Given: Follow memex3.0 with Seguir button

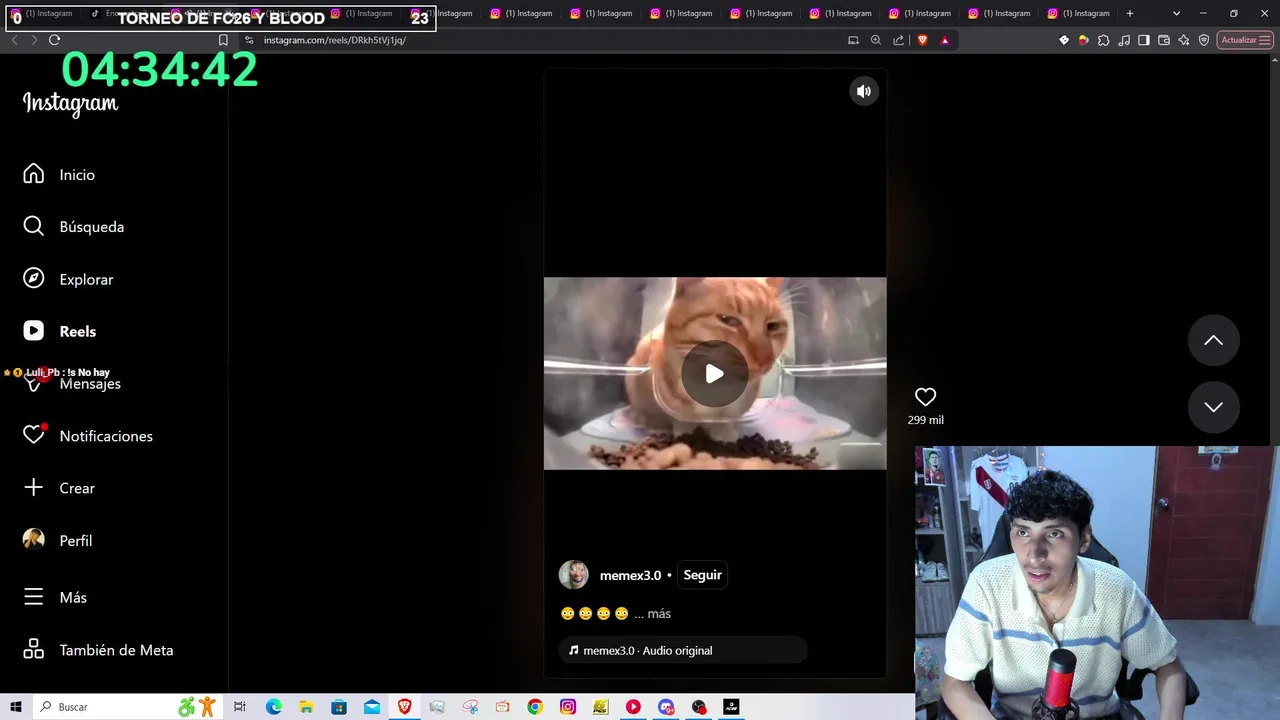Looking at the screenshot, I should coord(702,575).
